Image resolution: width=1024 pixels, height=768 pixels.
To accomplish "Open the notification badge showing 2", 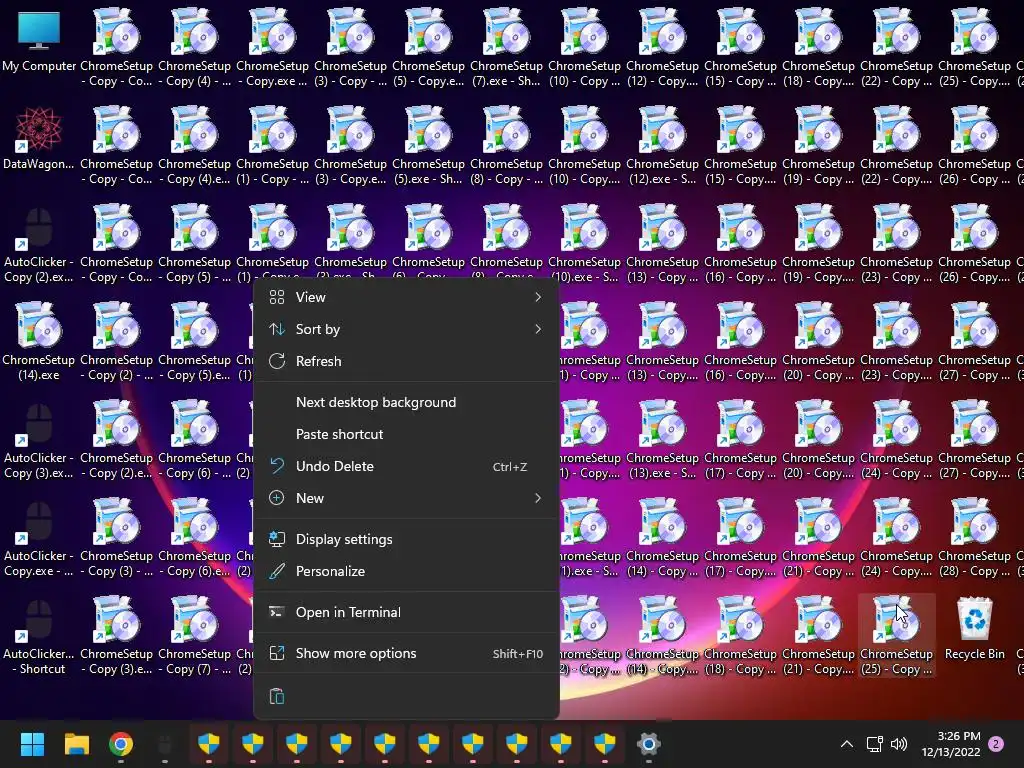I will (x=996, y=744).
